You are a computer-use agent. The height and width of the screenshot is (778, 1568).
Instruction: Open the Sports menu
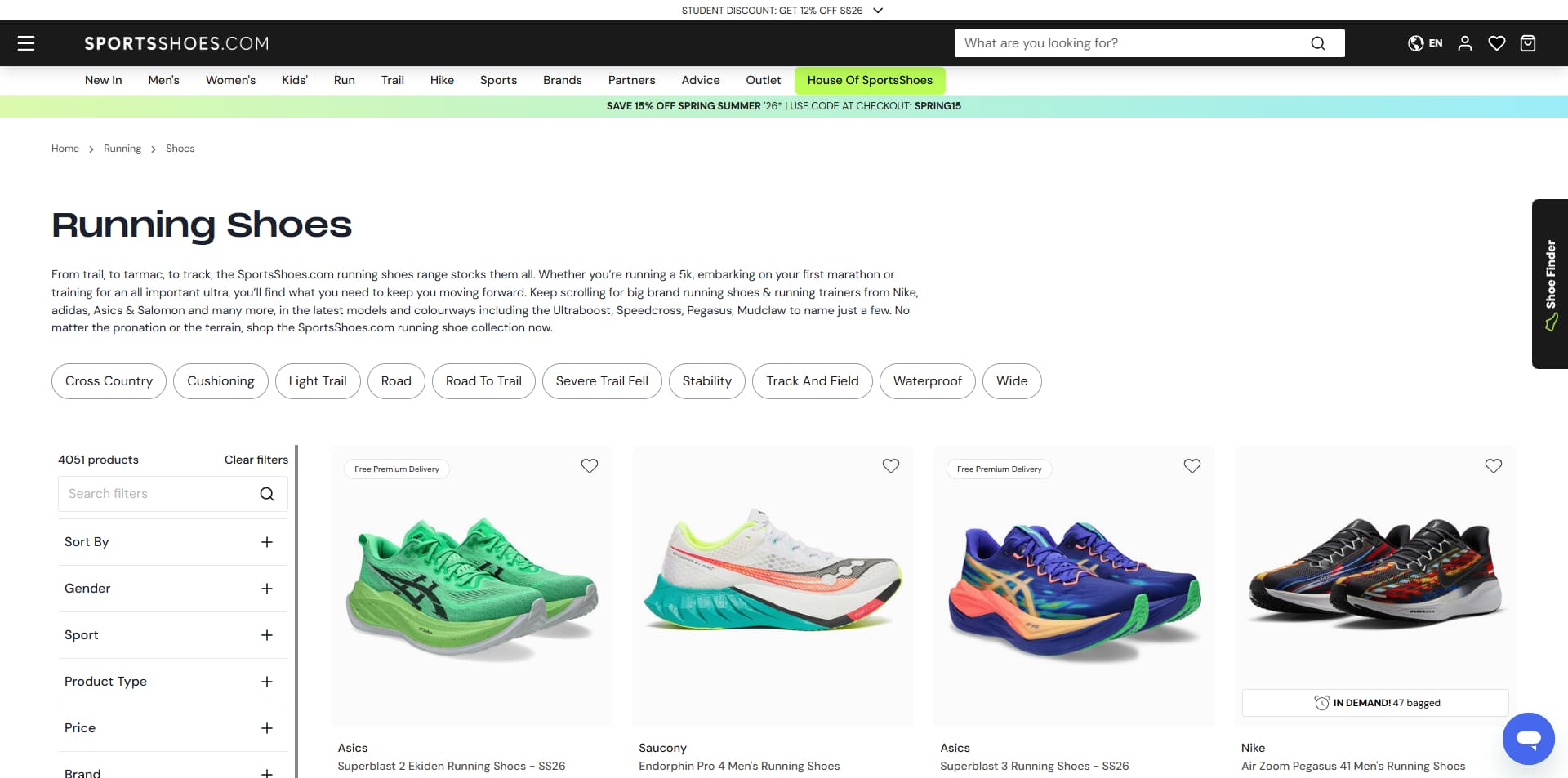498,80
